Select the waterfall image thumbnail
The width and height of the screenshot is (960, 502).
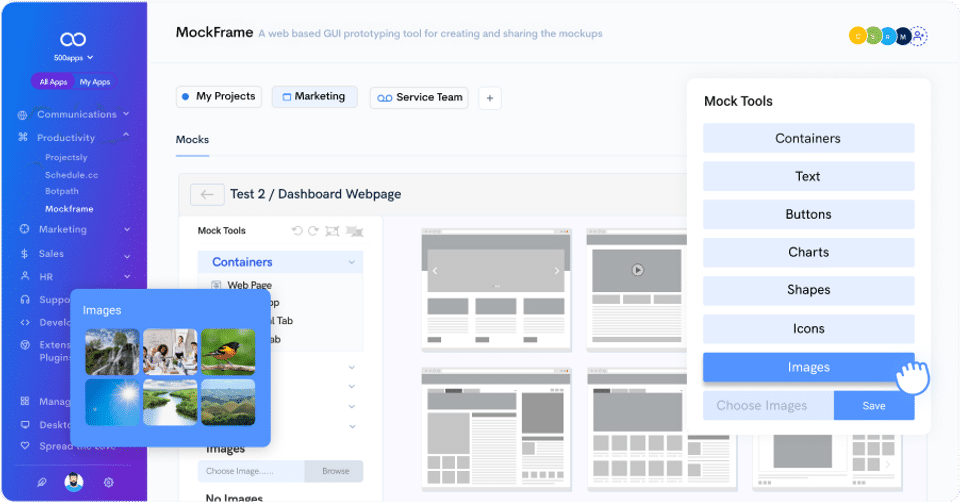[112, 352]
